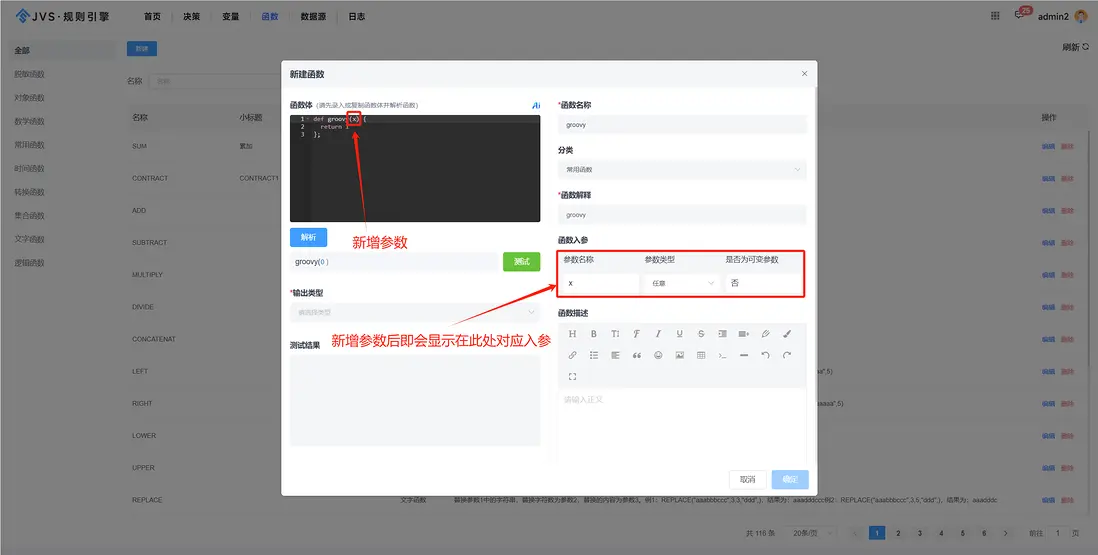Select 数学函数 category in sidebar
The height and width of the screenshot is (555, 1098).
click(29, 121)
